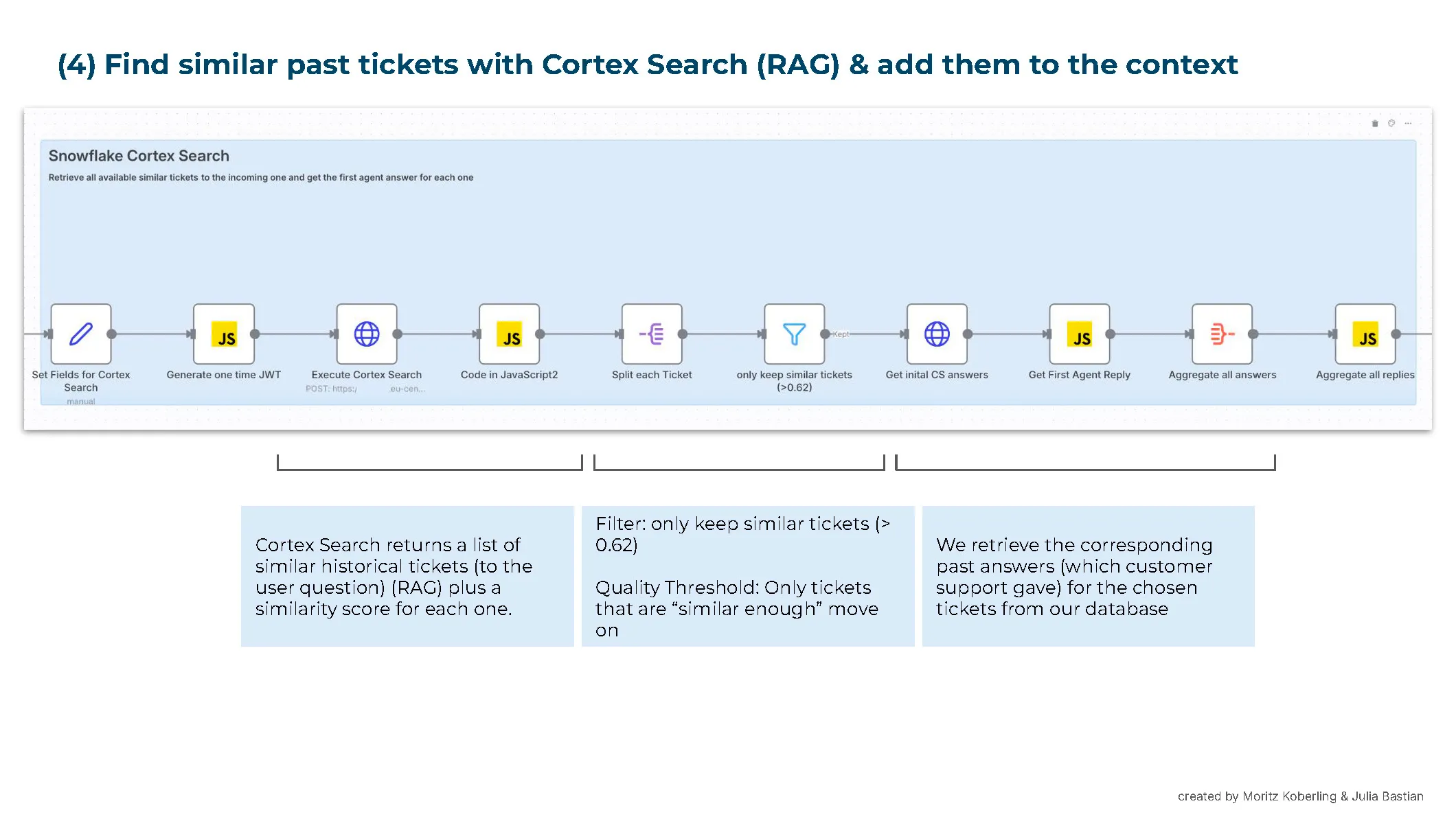Open the "Execute Cortex Search" HTTP node
The height and width of the screenshot is (819, 1456).
pos(366,334)
